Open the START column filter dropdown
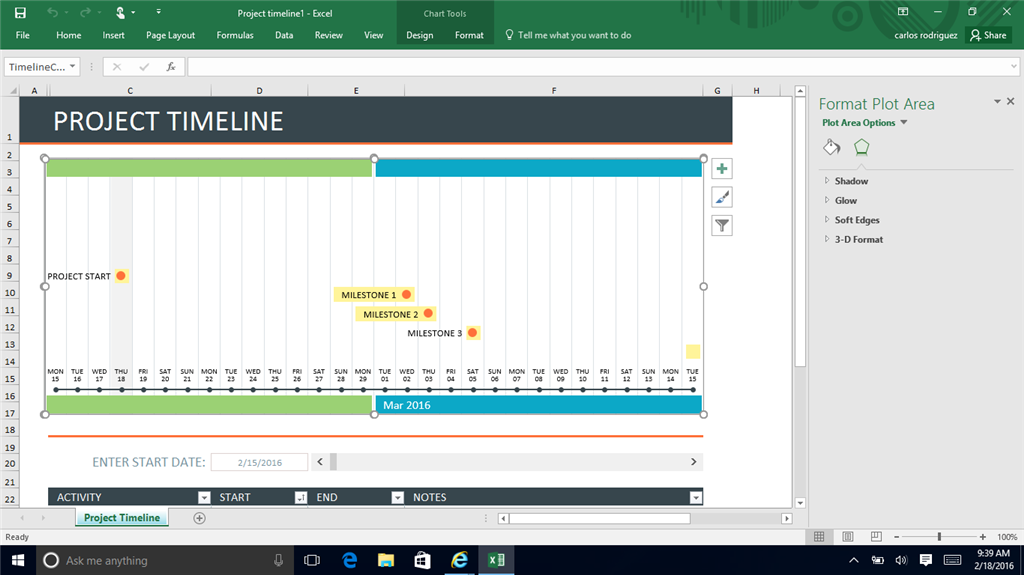 point(300,498)
